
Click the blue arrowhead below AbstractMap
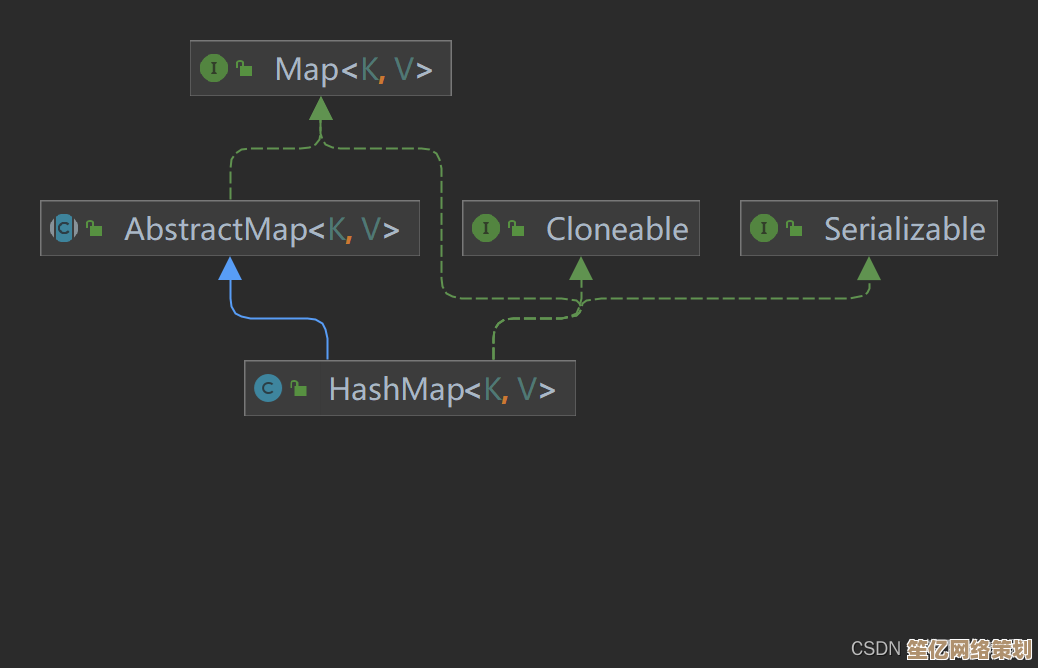(x=230, y=268)
